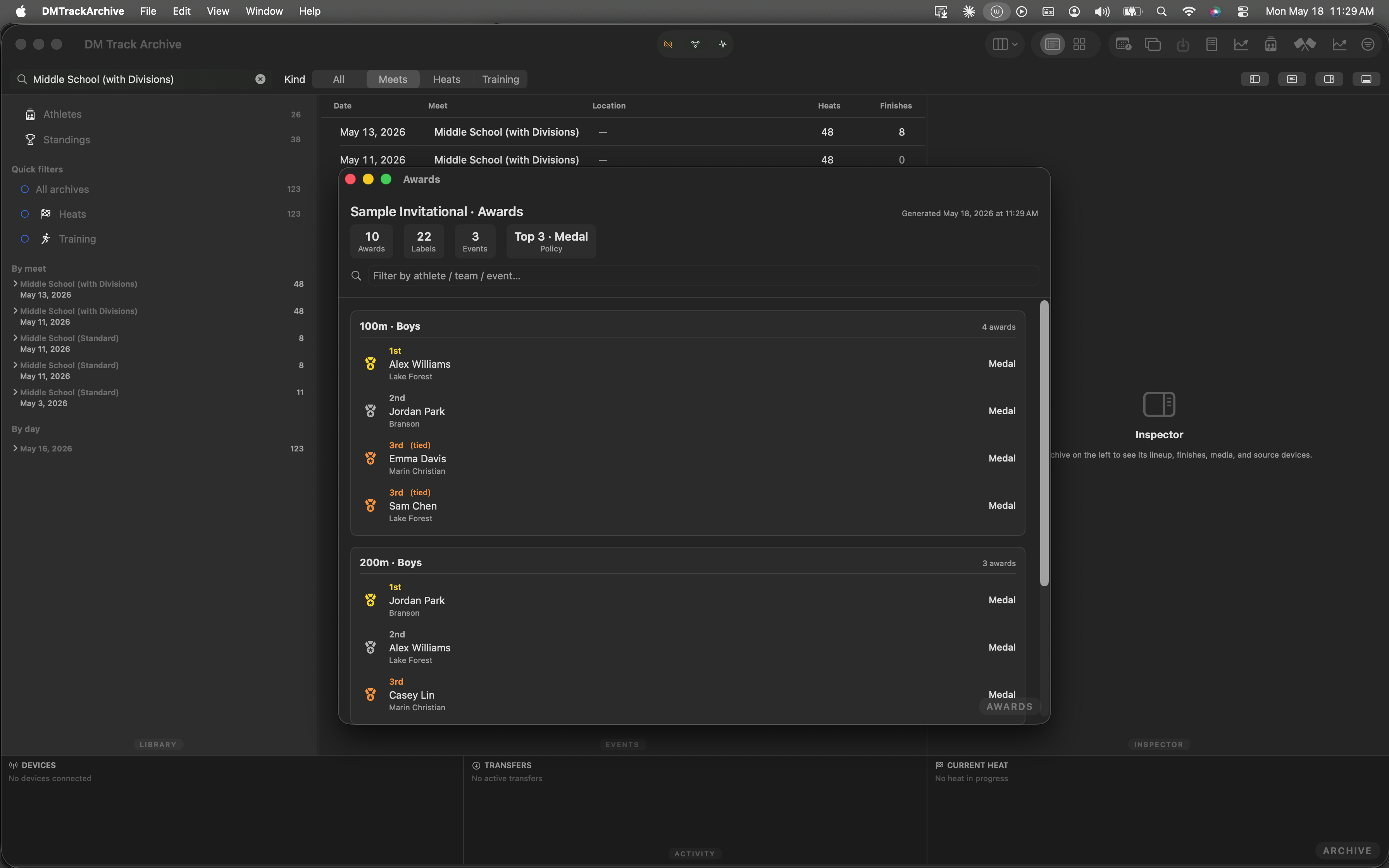This screenshot has width=1389, height=868.
Task: Select the Heats kind tab
Action: [446, 79]
